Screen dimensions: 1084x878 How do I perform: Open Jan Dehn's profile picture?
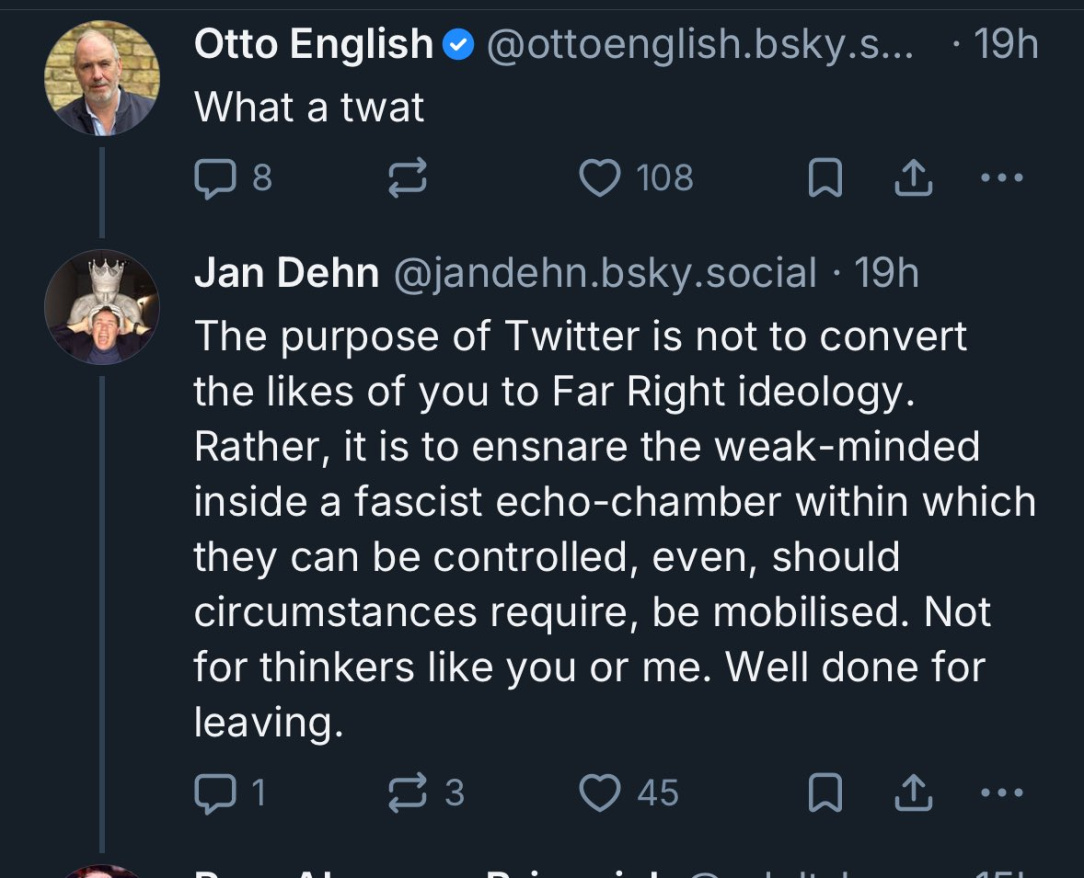[x=101, y=307]
